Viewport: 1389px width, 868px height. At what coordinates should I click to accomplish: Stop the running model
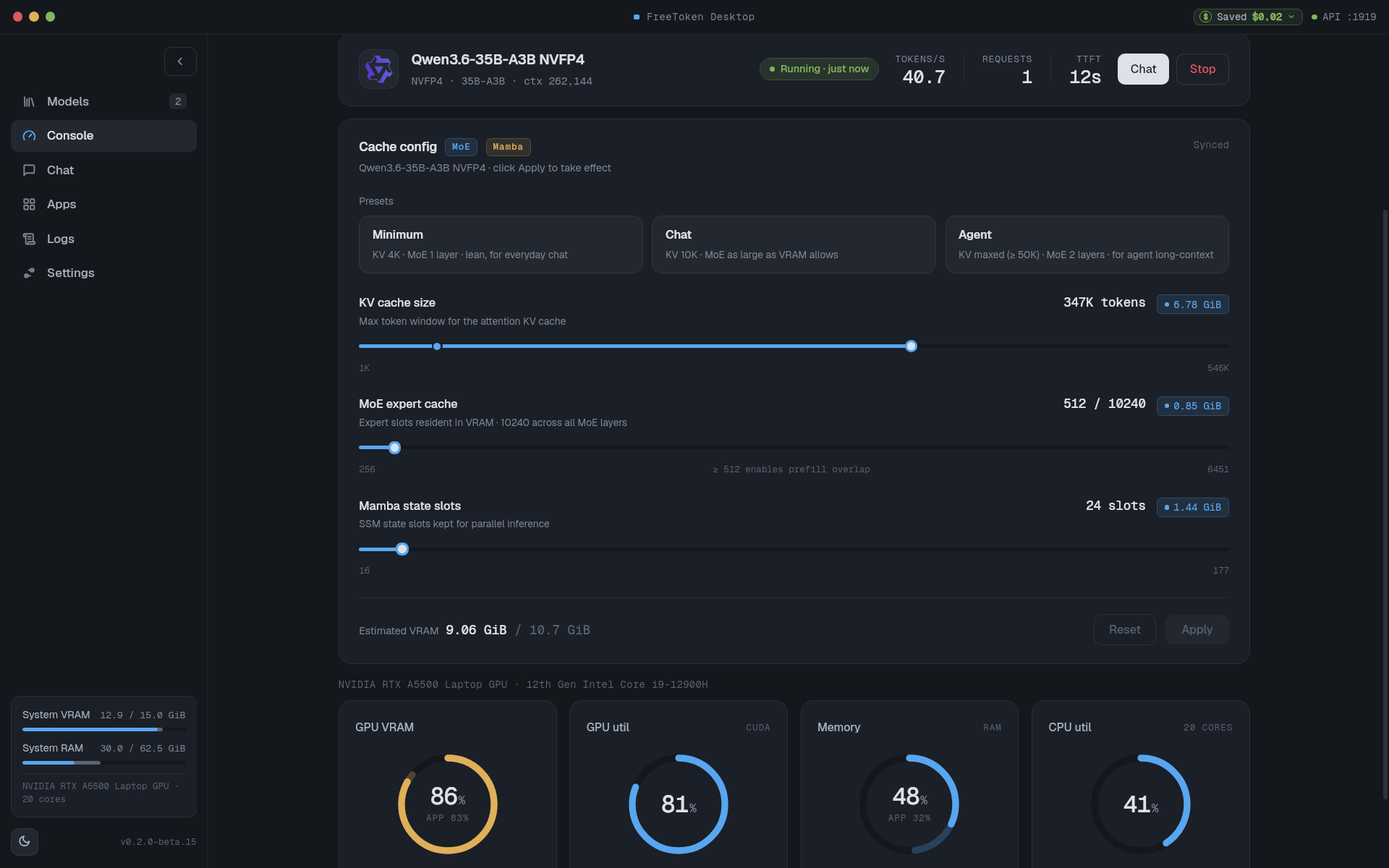pyautogui.click(x=1202, y=69)
